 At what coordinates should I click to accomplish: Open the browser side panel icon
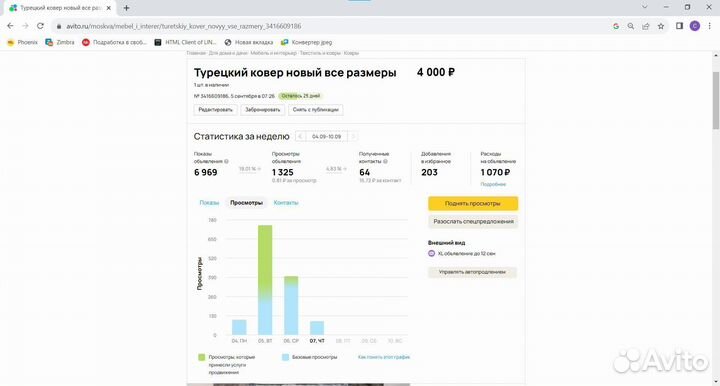pos(680,26)
